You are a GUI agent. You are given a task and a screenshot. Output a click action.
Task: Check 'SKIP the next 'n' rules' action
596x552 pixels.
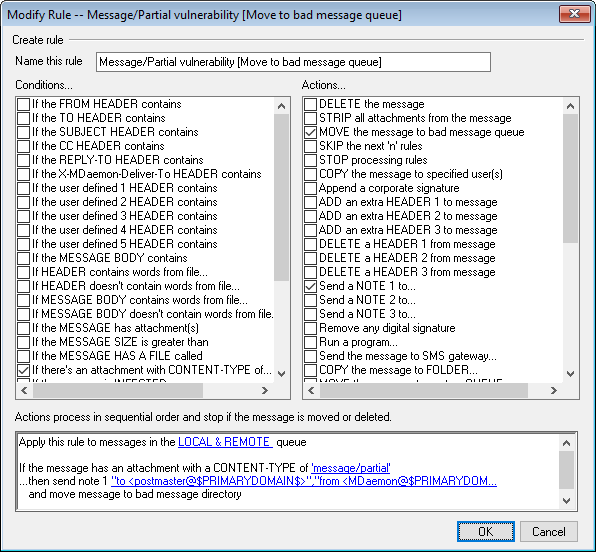coord(311,146)
